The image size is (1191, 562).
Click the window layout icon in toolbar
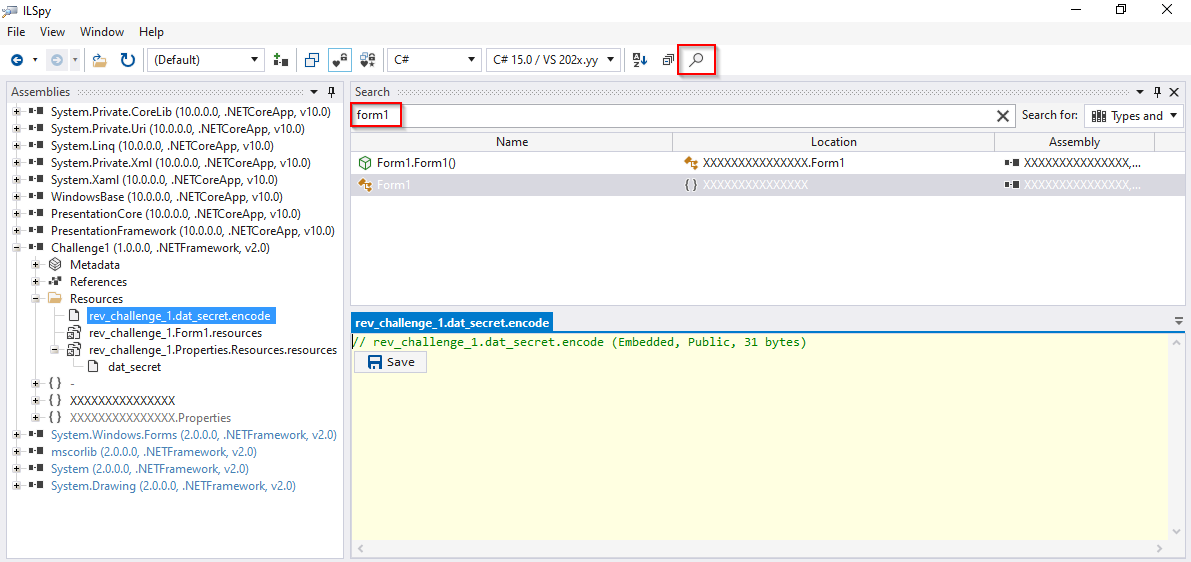click(311, 60)
